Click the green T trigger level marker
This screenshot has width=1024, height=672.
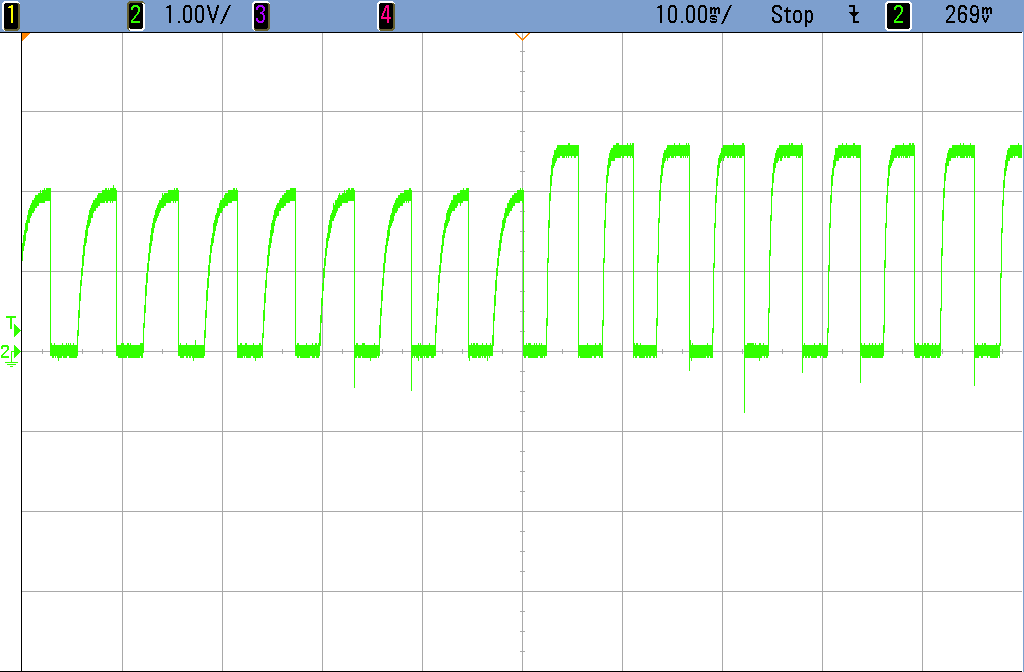pyautogui.click(x=12, y=324)
